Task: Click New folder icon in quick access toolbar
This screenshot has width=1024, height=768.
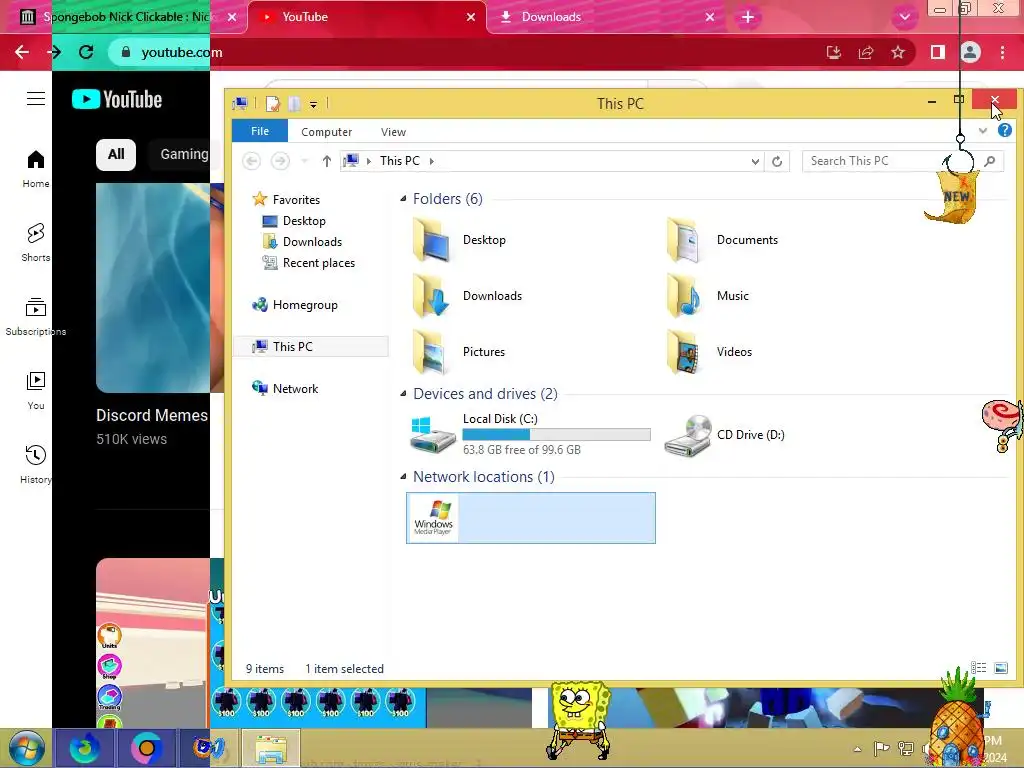Action: pyautogui.click(x=295, y=103)
